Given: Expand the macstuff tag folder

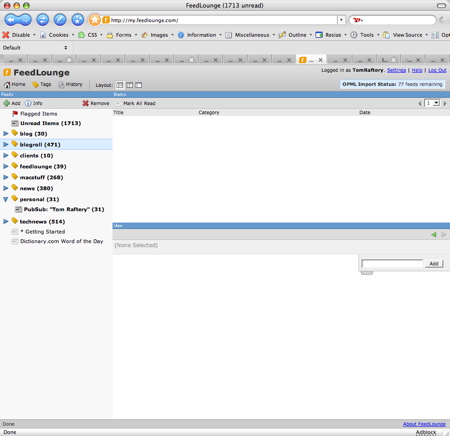Looking at the screenshot, I should (6, 177).
